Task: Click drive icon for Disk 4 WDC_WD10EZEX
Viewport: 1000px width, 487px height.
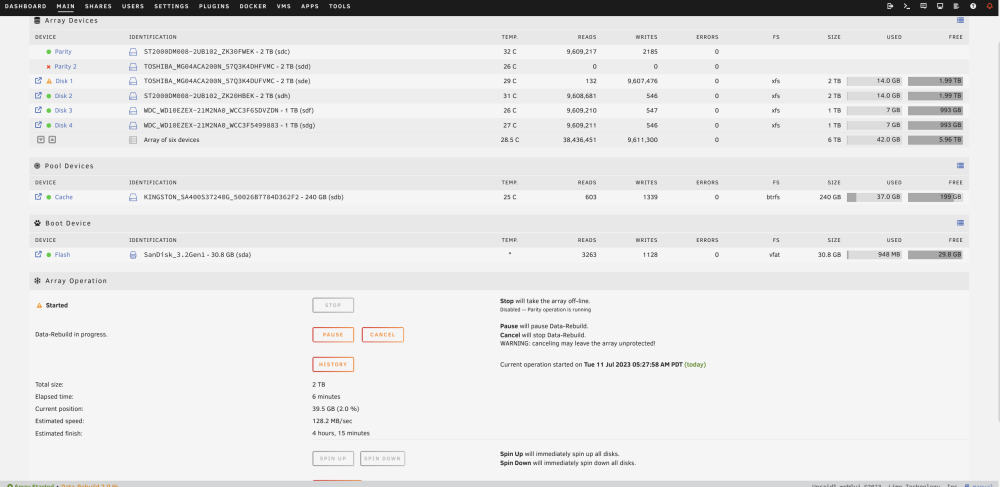Action: 133,125
